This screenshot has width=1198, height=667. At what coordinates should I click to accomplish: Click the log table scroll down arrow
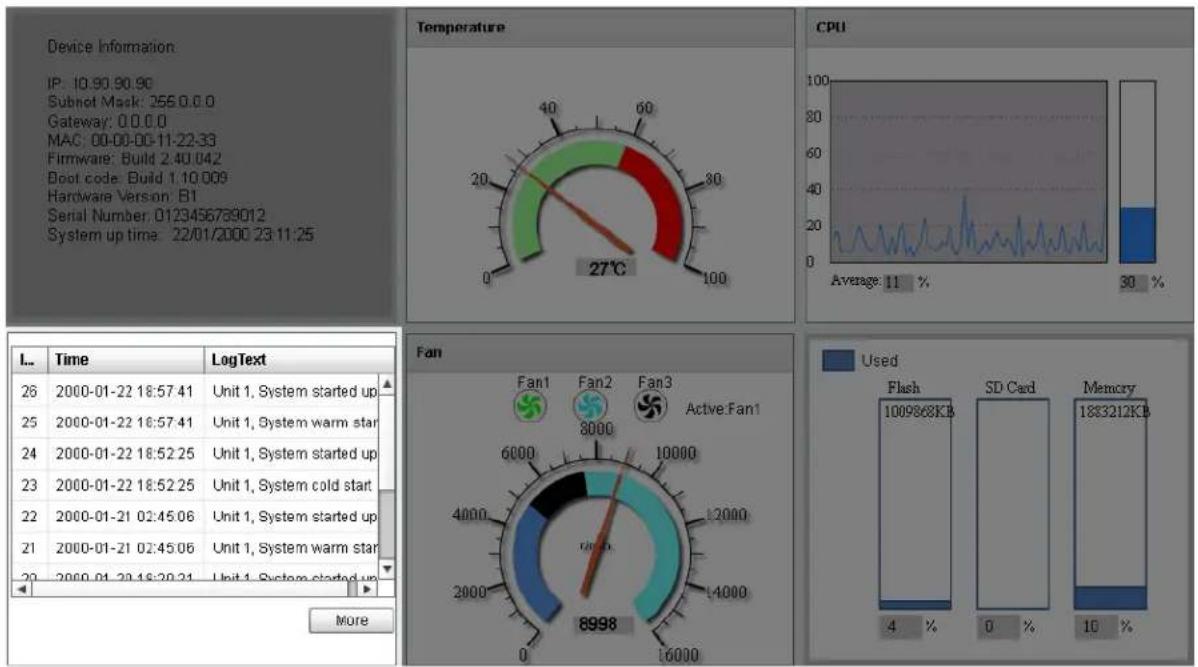[x=387, y=568]
